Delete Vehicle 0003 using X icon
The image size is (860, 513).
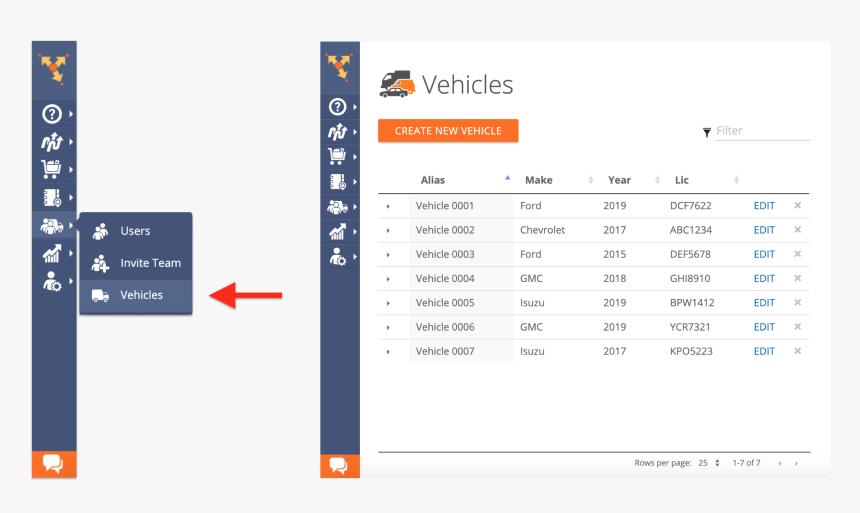[x=798, y=254]
